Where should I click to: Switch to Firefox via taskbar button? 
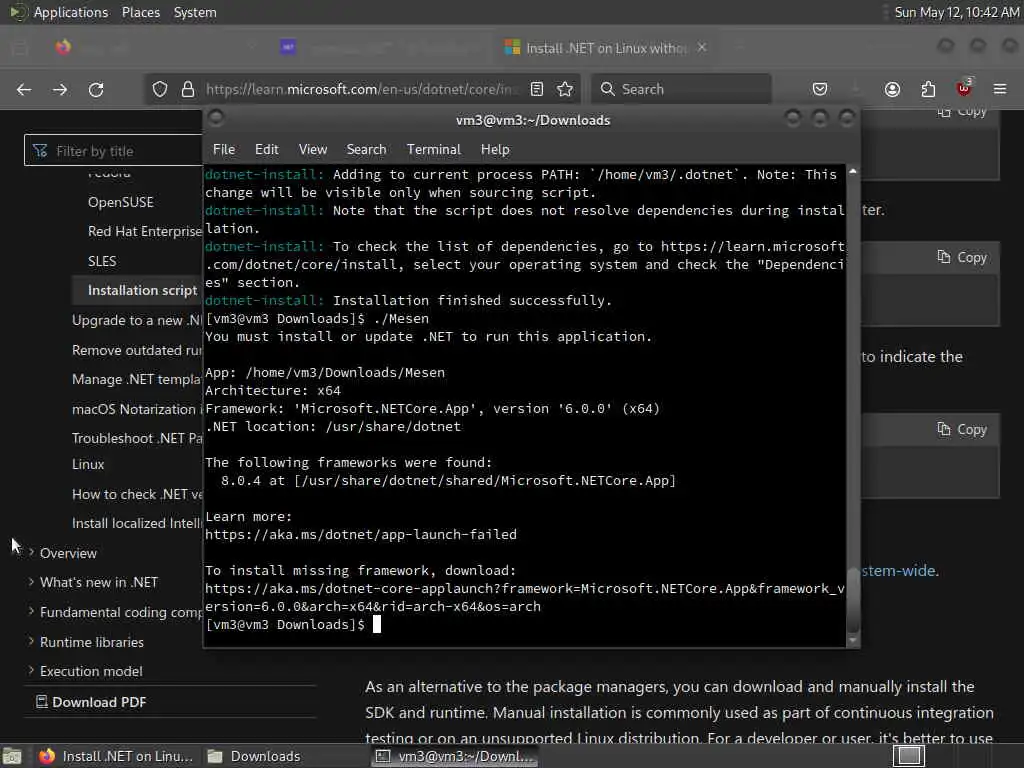click(116, 756)
